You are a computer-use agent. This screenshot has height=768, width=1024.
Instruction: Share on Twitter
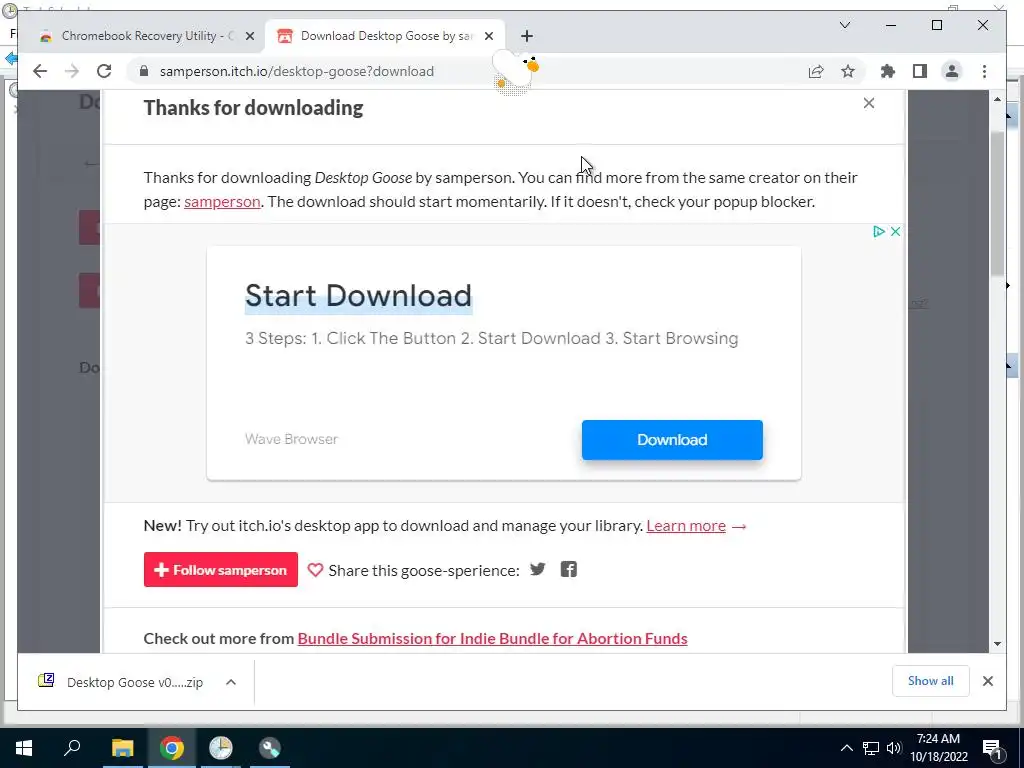[x=537, y=569]
